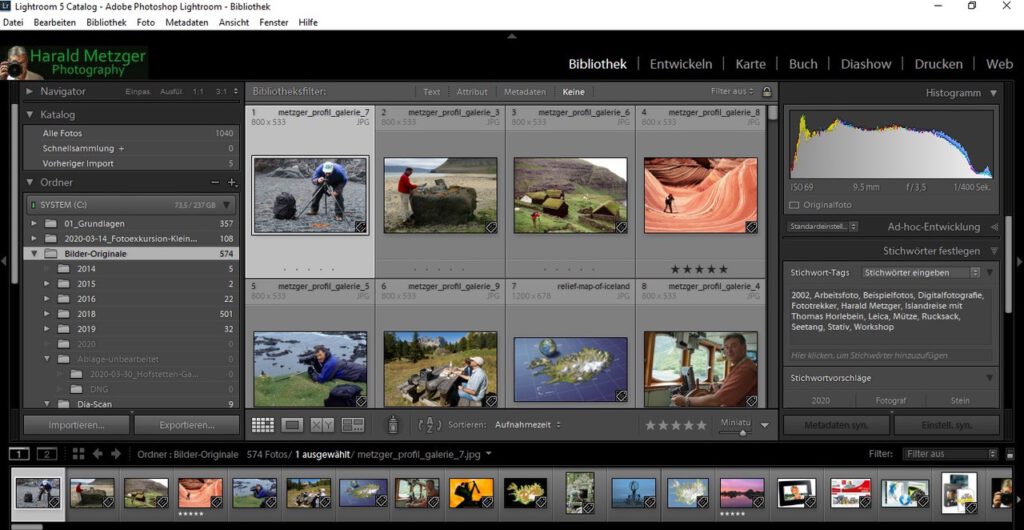
Task: Click the Importieren button
Action: pyautogui.click(x=76, y=425)
